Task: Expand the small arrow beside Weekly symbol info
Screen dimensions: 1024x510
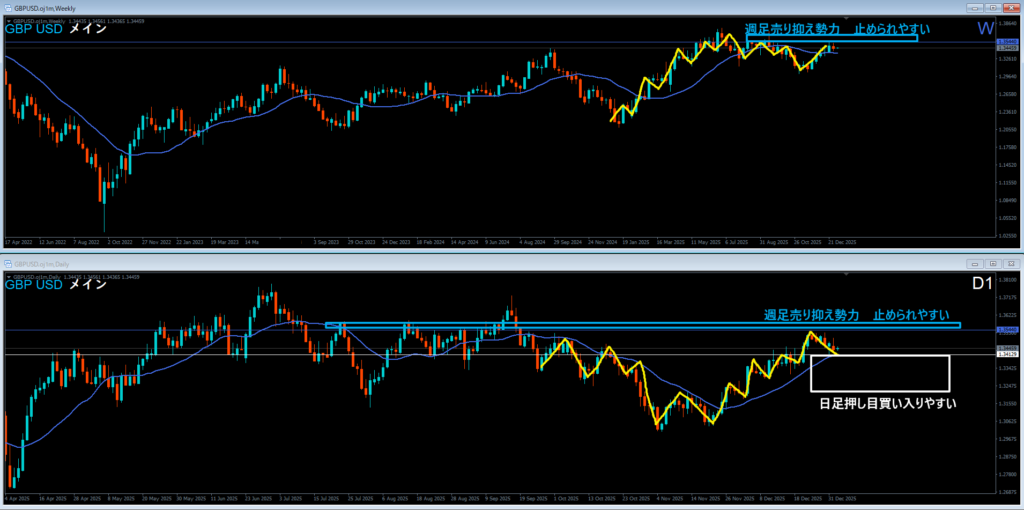Action: click(x=8, y=19)
